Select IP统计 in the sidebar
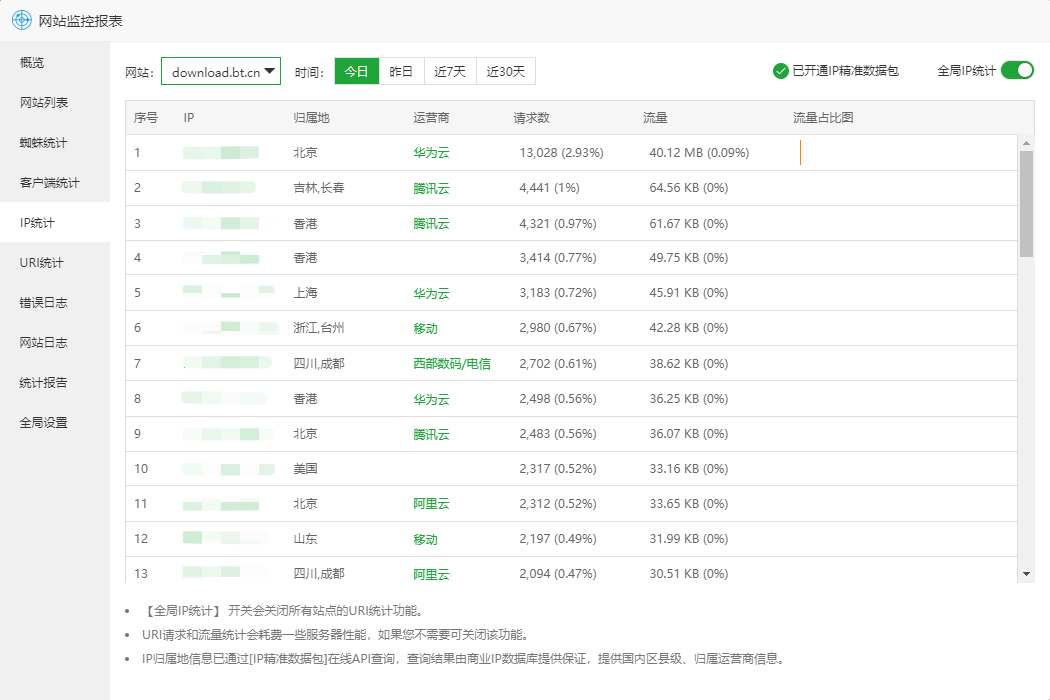 pyautogui.click(x=55, y=222)
